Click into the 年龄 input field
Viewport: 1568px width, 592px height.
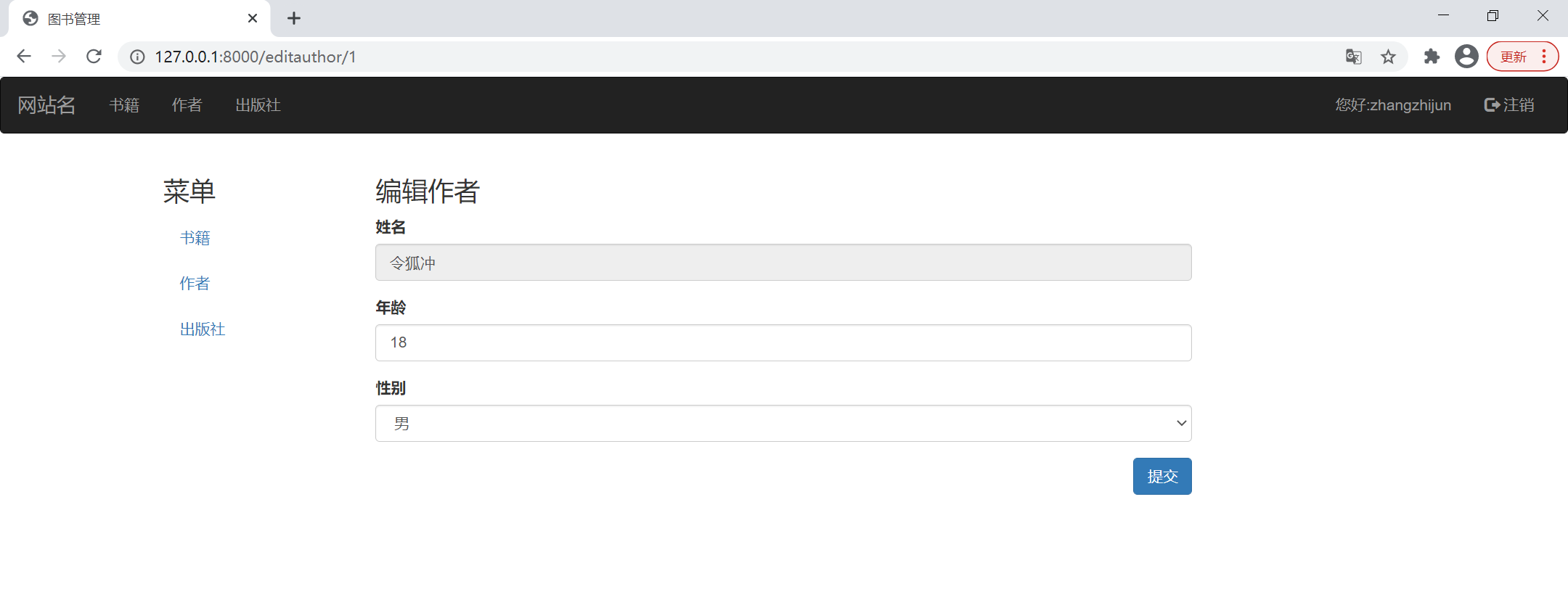click(783, 342)
